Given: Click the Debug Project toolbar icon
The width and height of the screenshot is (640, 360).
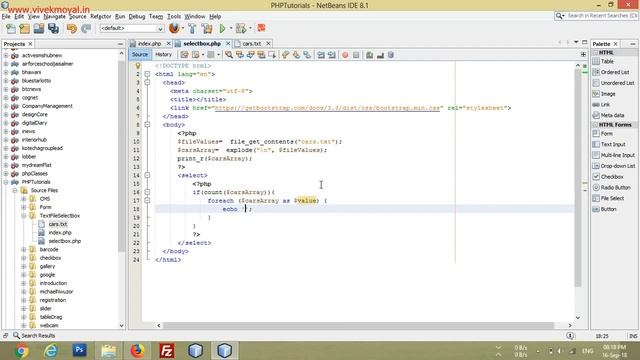Looking at the screenshot, I should point(241,28).
